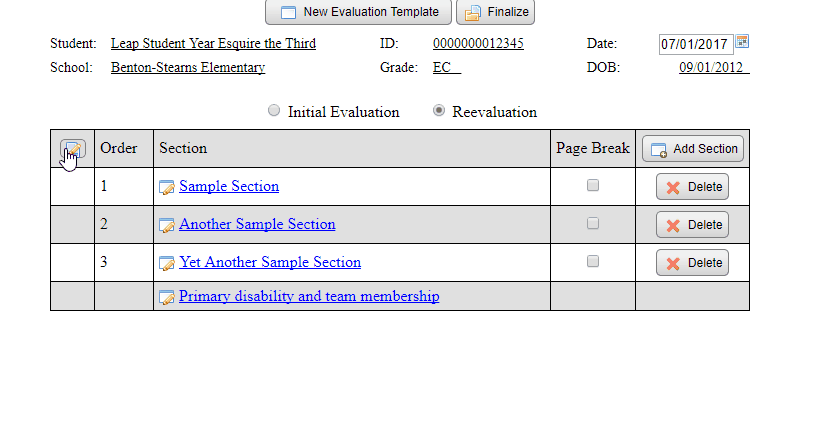Click the Add Section button
This screenshot has width=828, height=428.
click(693, 149)
